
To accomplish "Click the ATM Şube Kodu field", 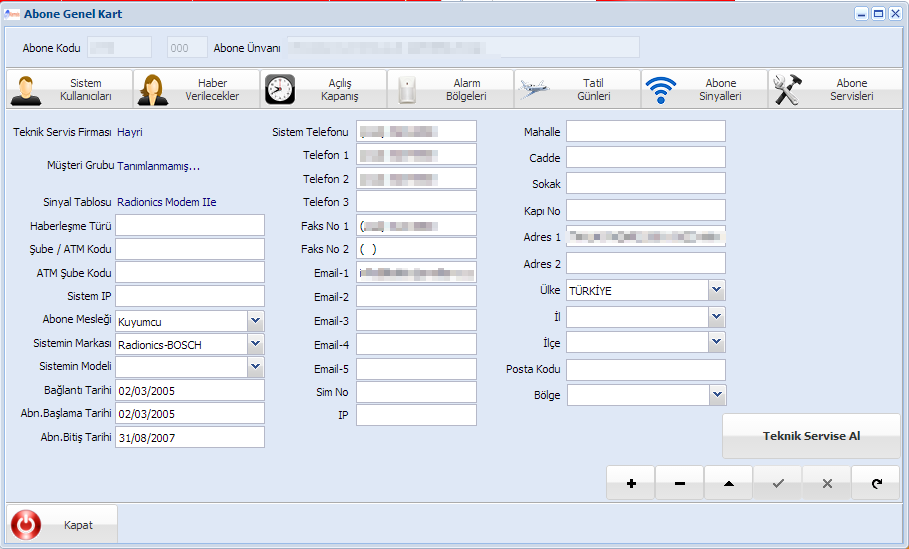I will point(190,272).
